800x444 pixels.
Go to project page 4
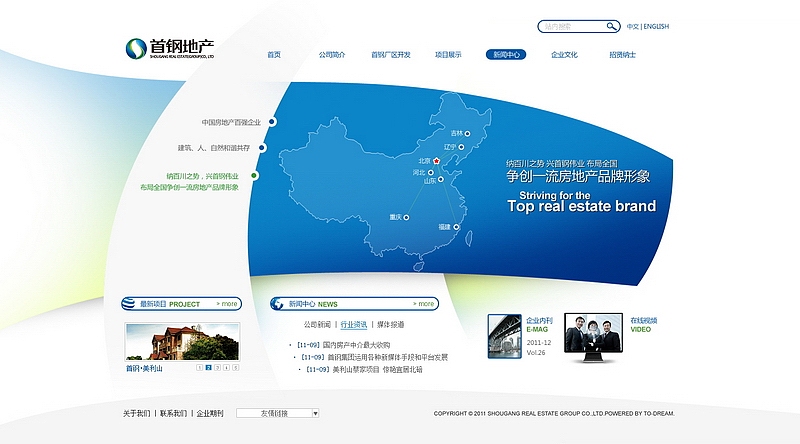pyautogui.click(x=227, y=367)
